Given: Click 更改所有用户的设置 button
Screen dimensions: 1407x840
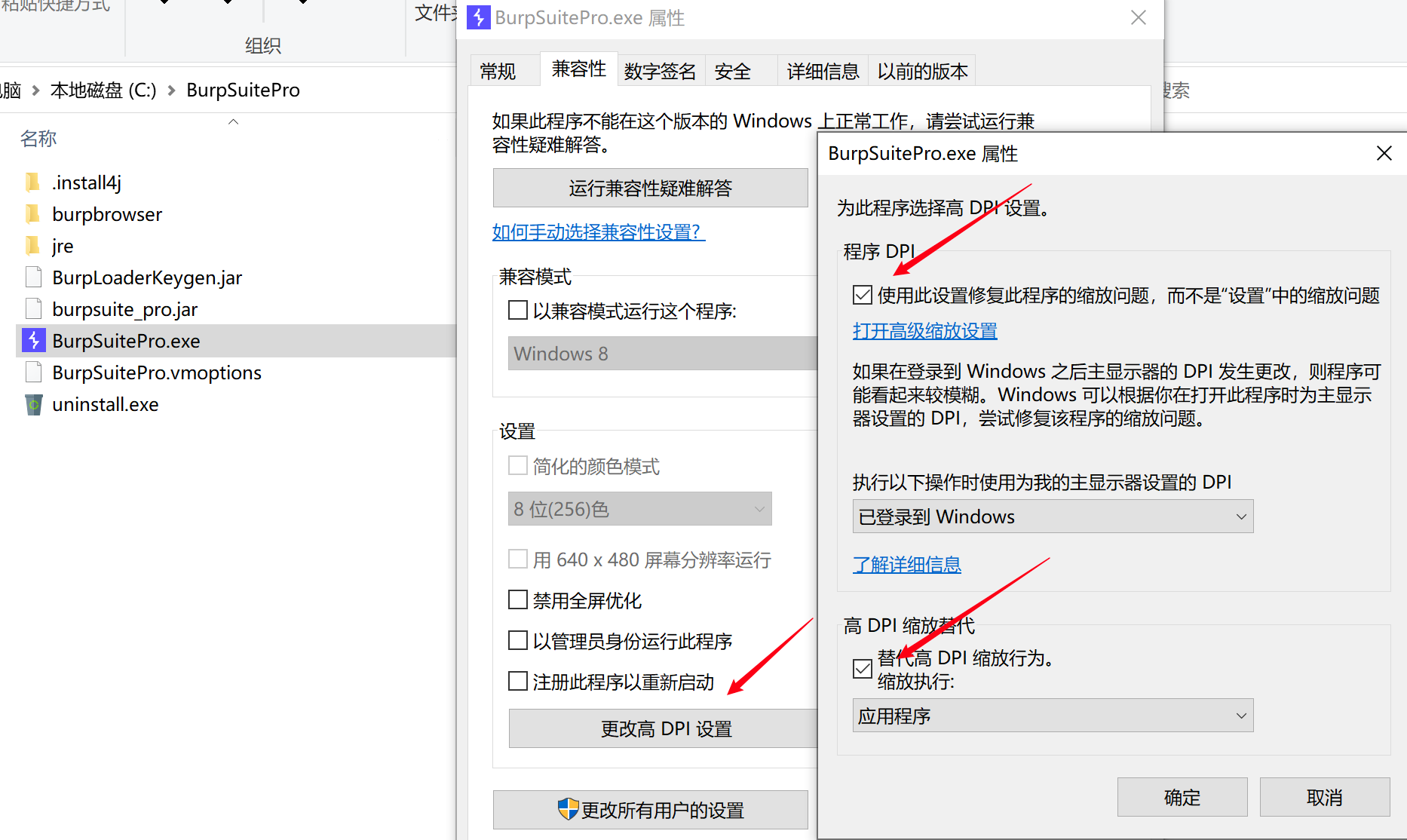Looking at the screenshot, I should pos(650,810).
